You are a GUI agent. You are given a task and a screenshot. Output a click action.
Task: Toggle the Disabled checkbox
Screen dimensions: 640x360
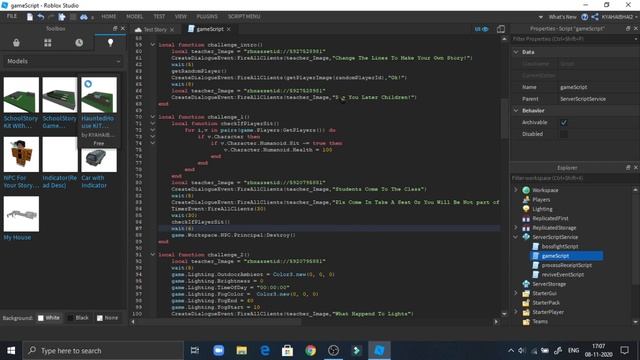564,134
